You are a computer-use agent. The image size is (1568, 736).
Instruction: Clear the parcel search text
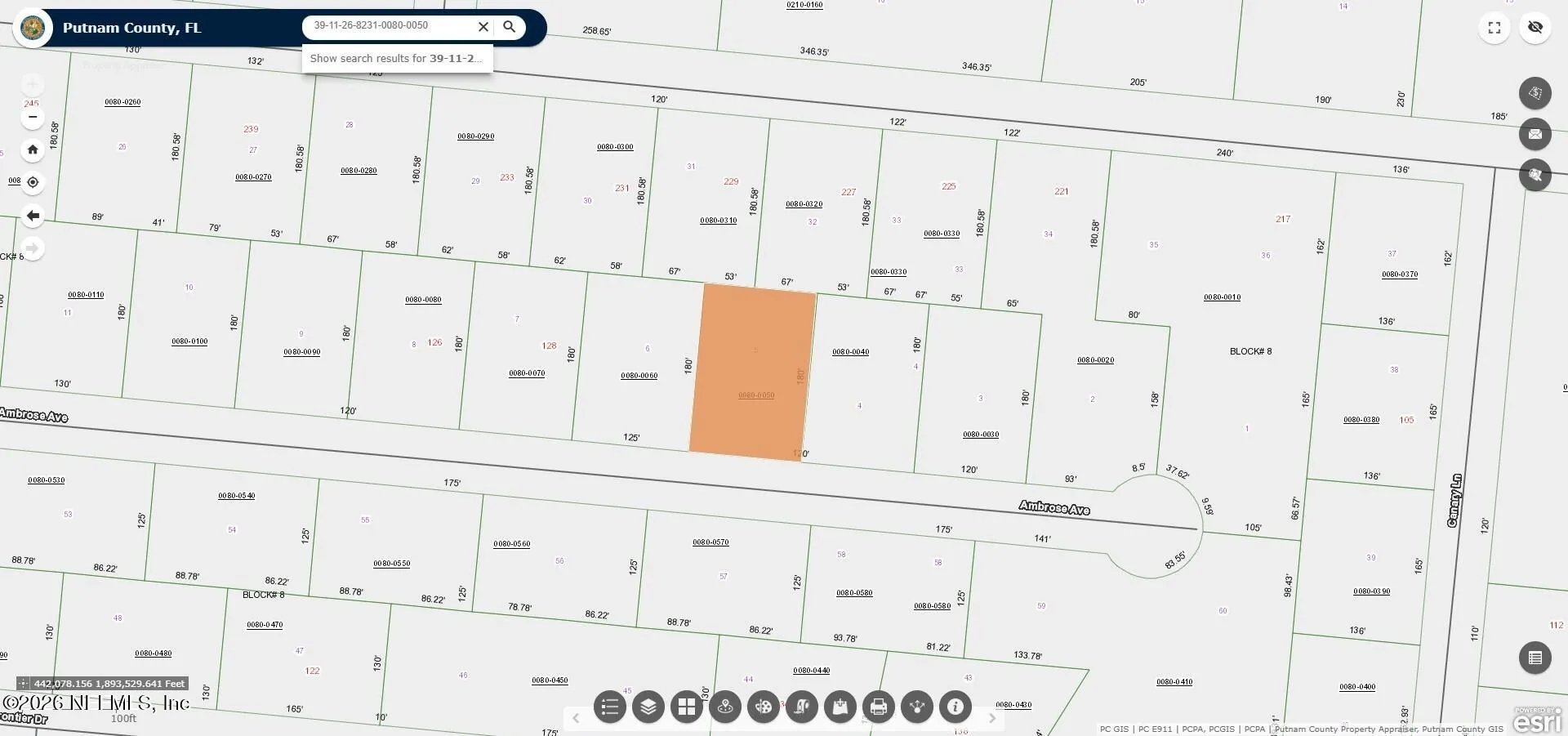pos(483,27)
